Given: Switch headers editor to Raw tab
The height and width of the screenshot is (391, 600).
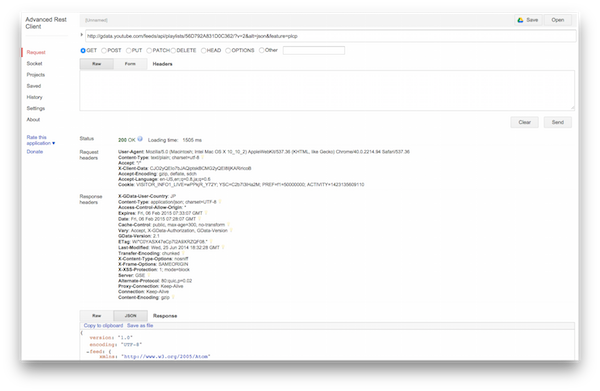Looking at the screenshot, I should [x=96, y=64].
